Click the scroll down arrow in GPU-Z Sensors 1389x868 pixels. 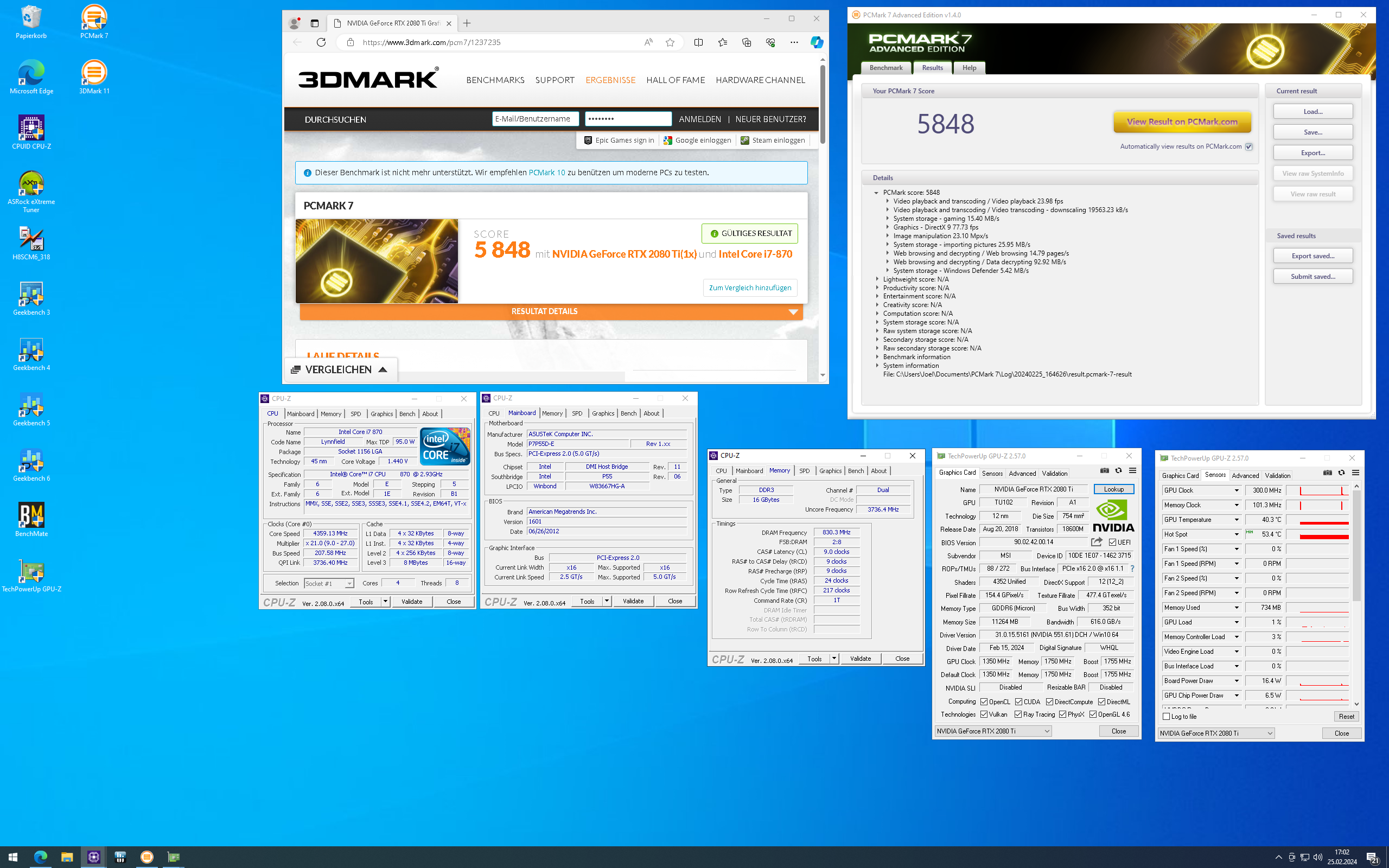click(1356, 704)
